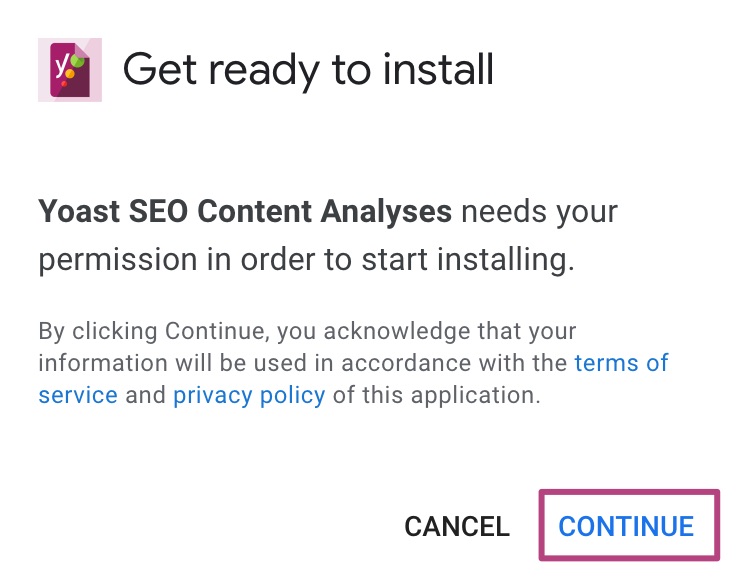Viewport: 748px width, 588px height.
Task: Click the "needs your" text after app name
Action: pyautogui.click(x=539, y=212)
